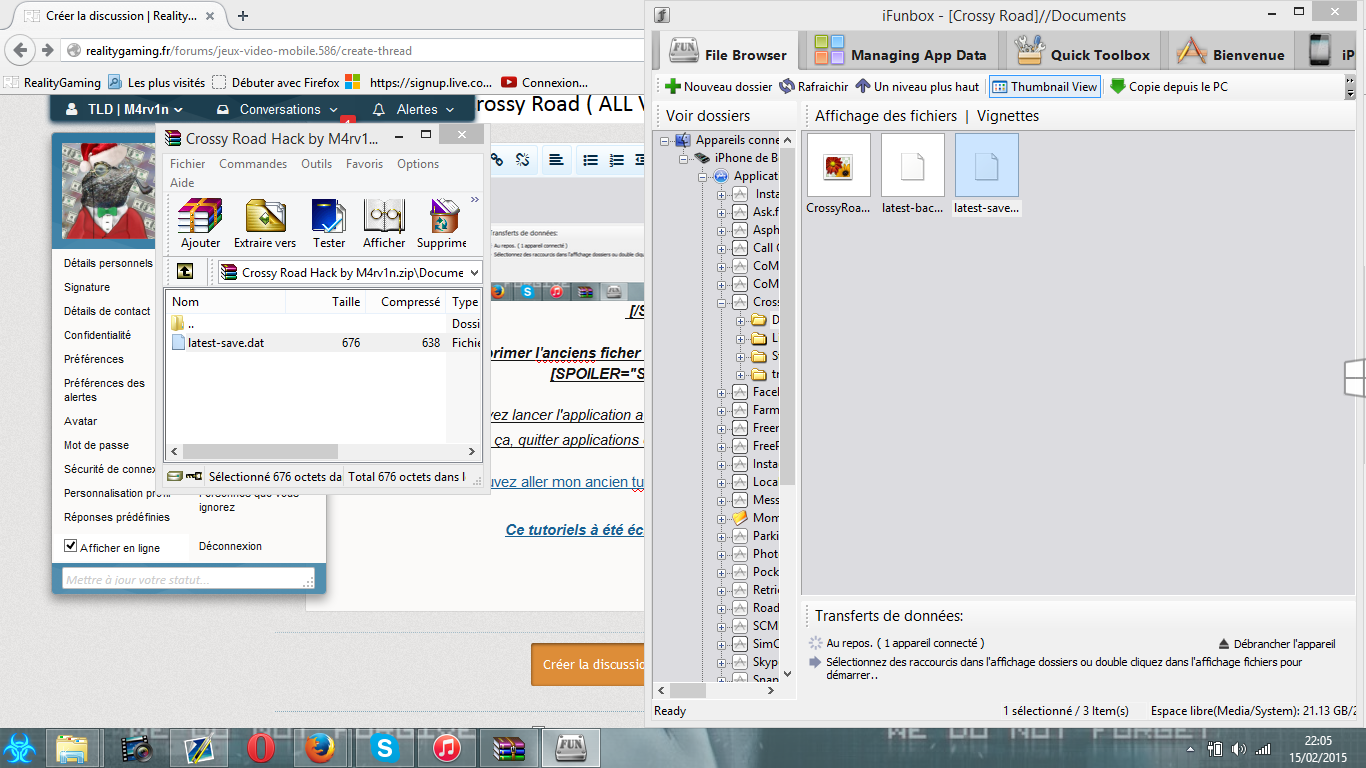Expand the Facebook app tree node
Image resolution: width=1366 pixels, height=768 pixels.
click(722, 392)
